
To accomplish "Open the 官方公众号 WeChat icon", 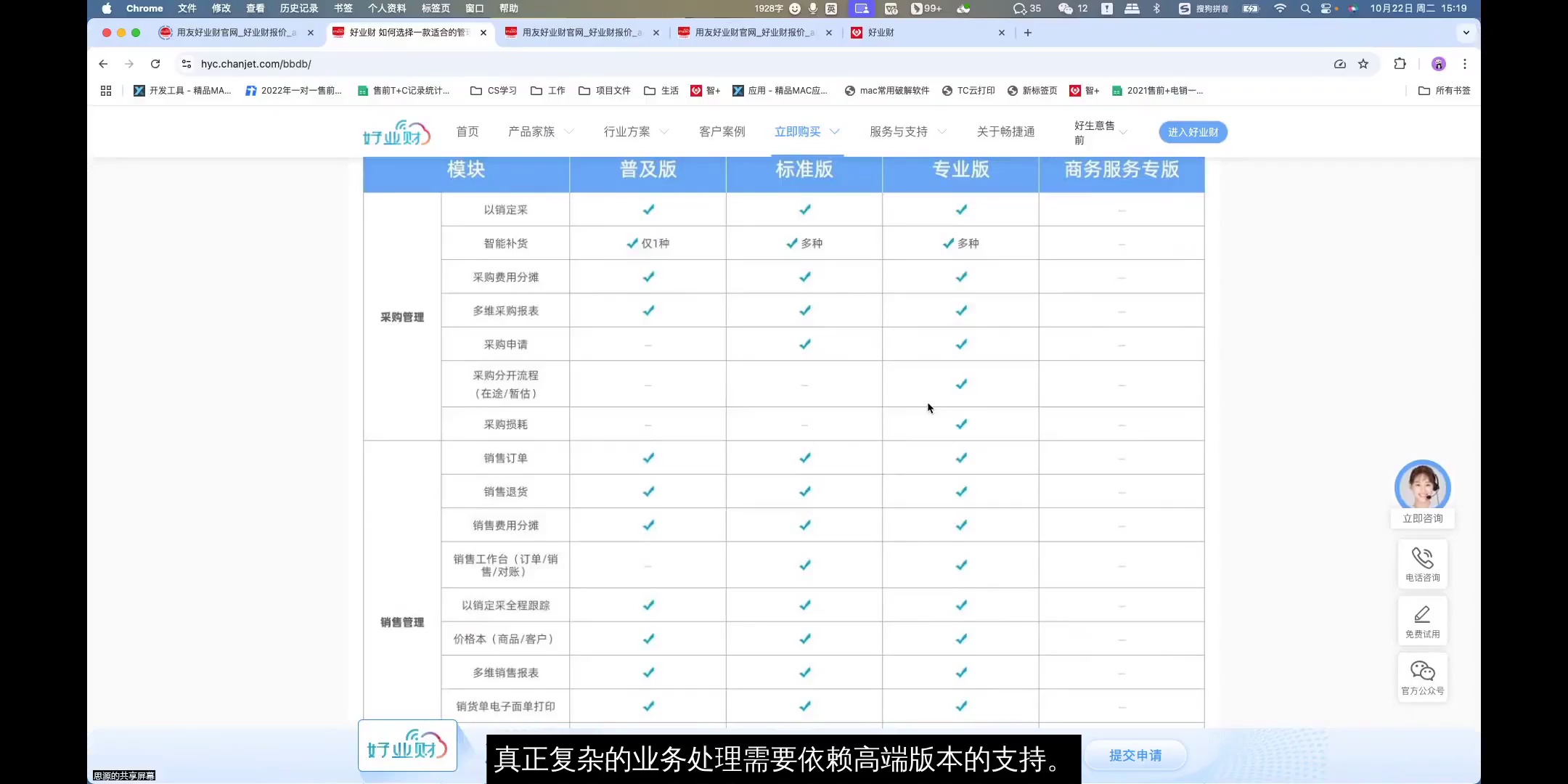I will coord(1421,677).
